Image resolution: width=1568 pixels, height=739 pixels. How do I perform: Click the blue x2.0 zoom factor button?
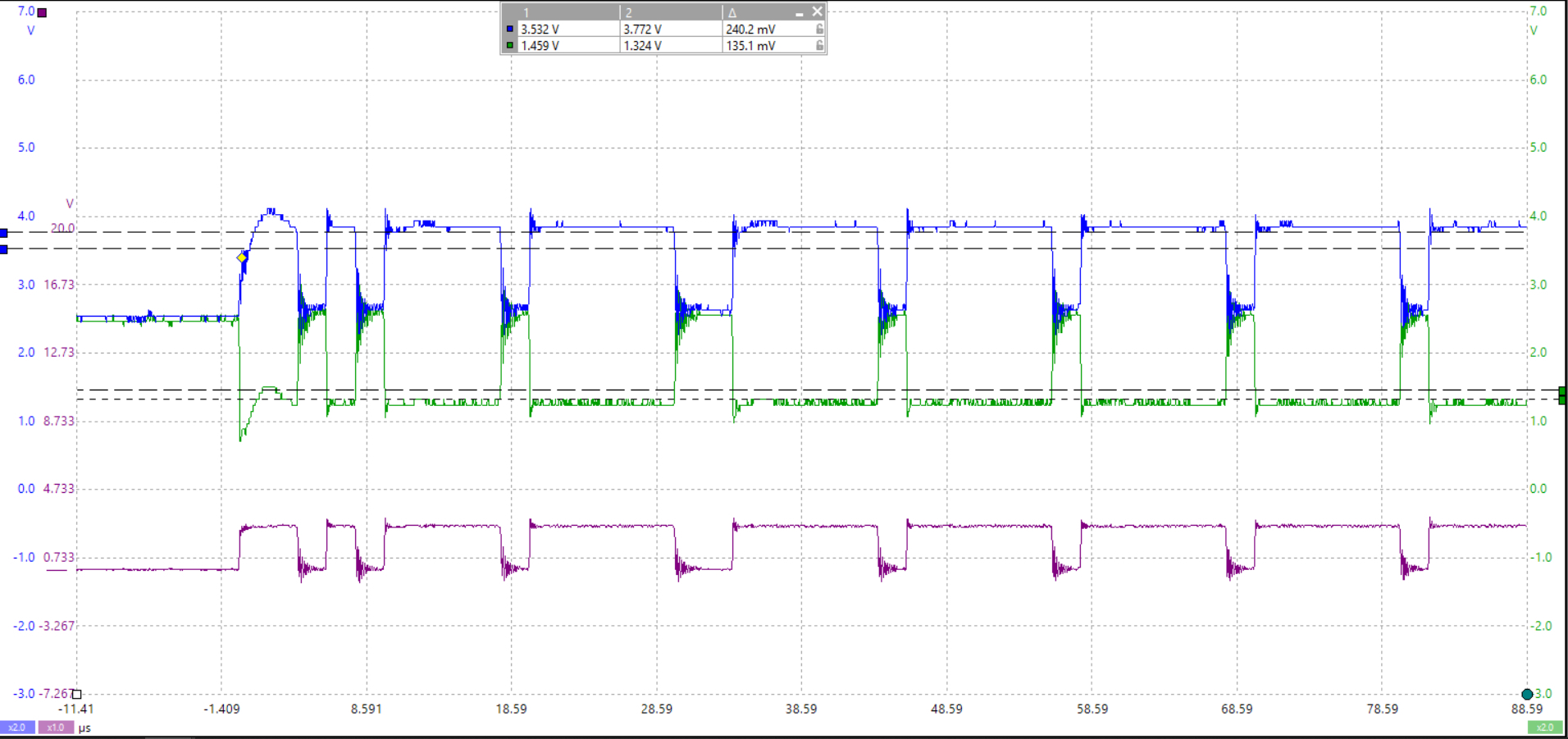point(16,728)
